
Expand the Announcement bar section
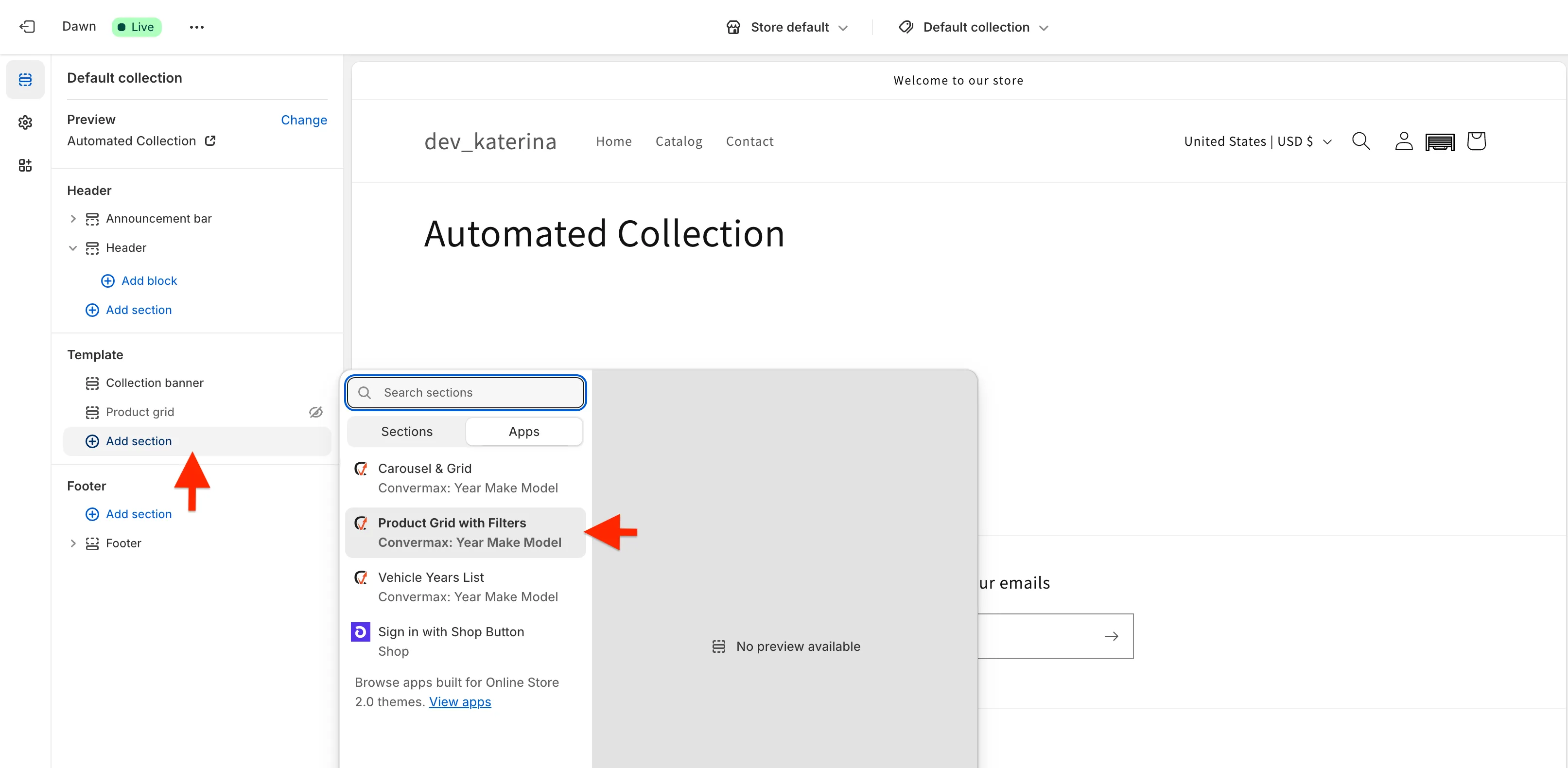[73, 218]
